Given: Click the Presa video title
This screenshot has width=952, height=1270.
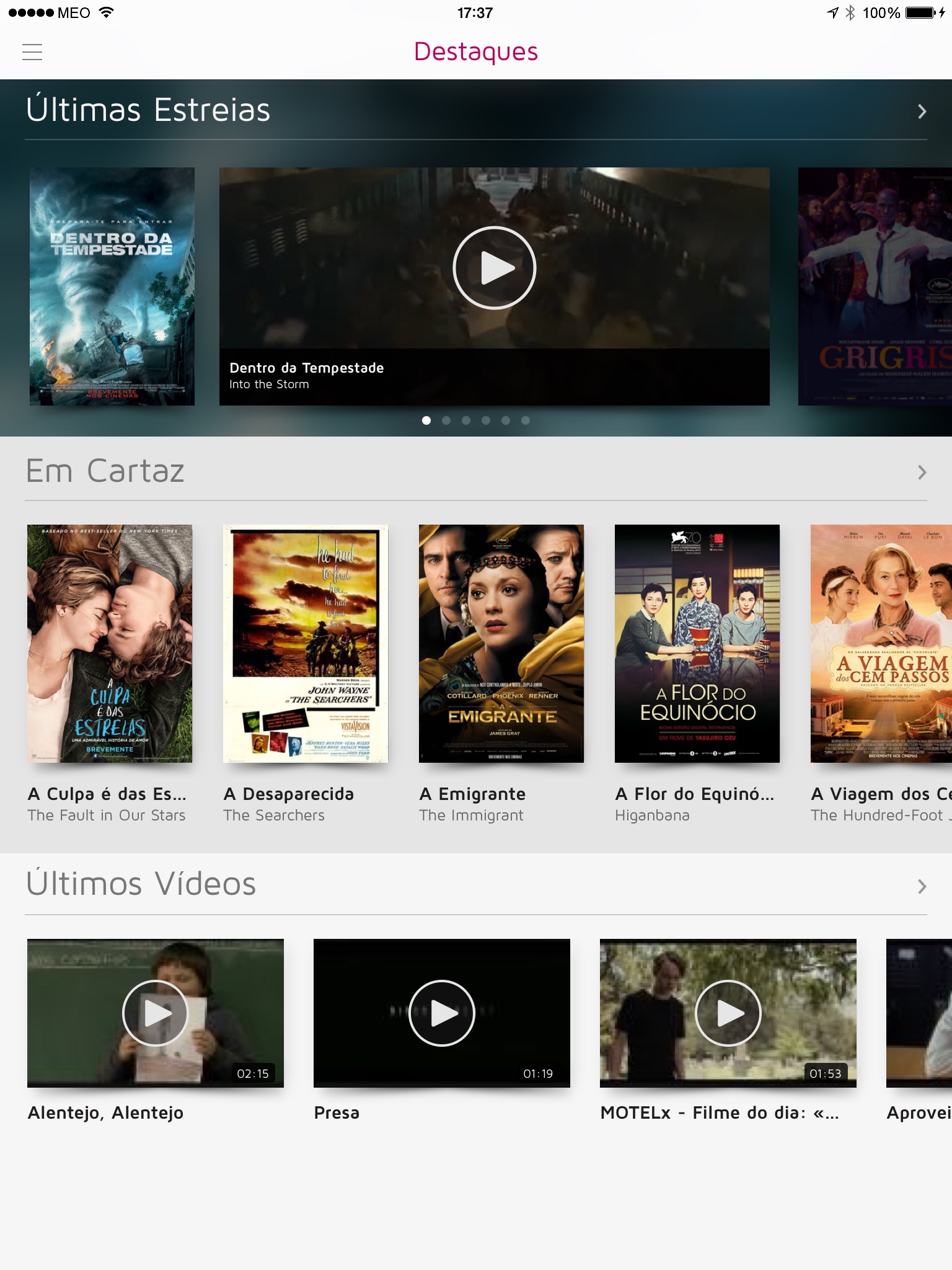Looking at the screenshot, I should [x=337, y=1113].
